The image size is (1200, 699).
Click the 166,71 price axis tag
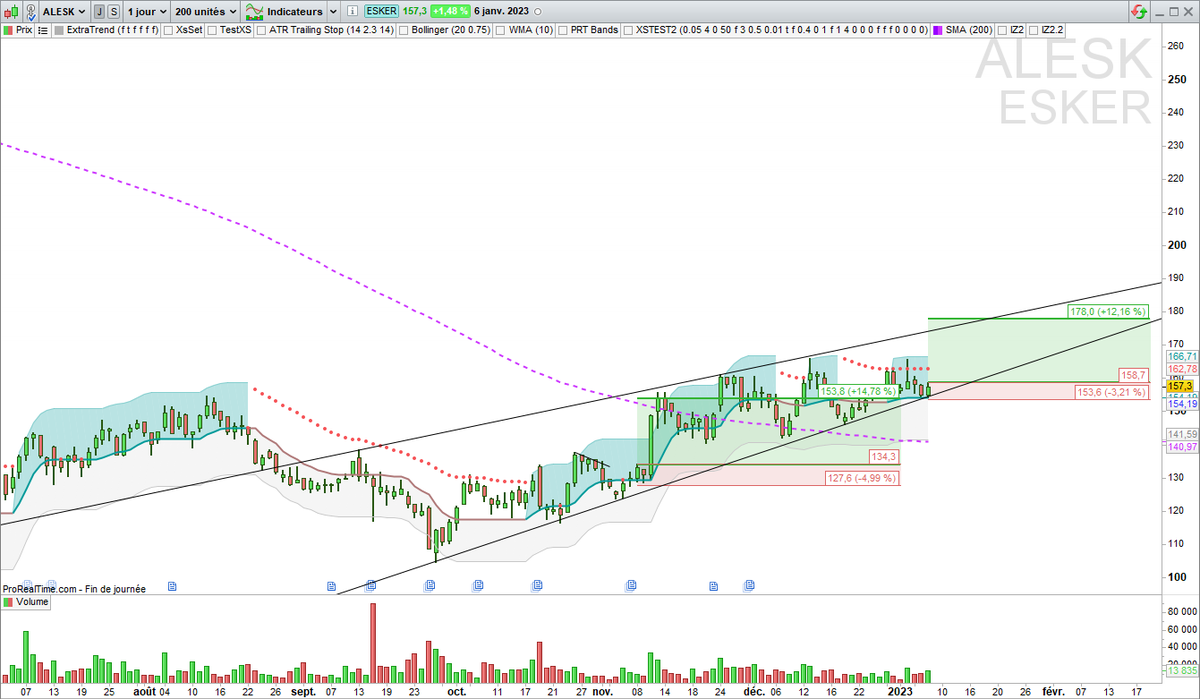coord(1182,356)
